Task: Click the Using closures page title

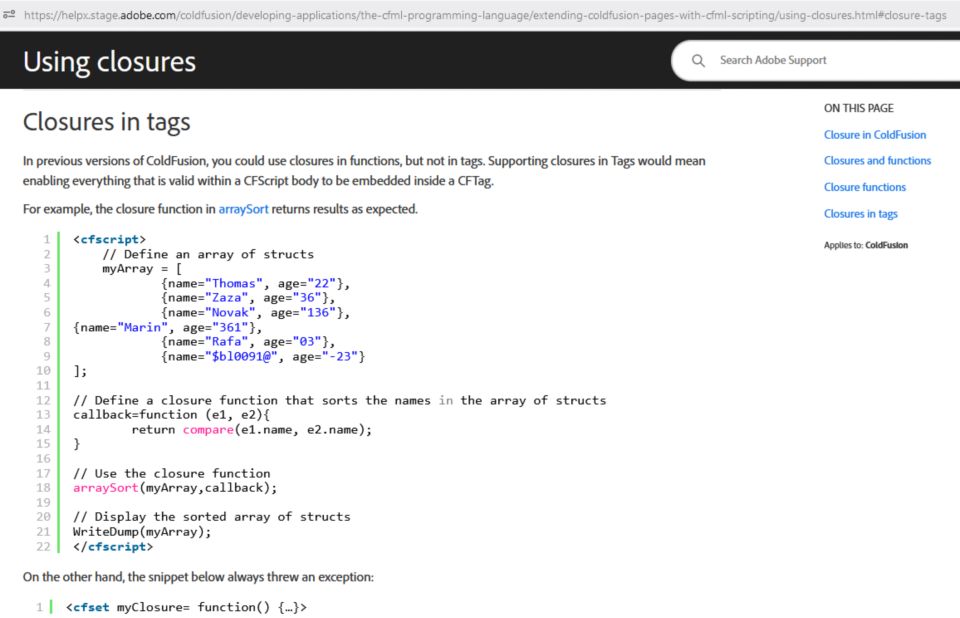Action: [109, 62]
